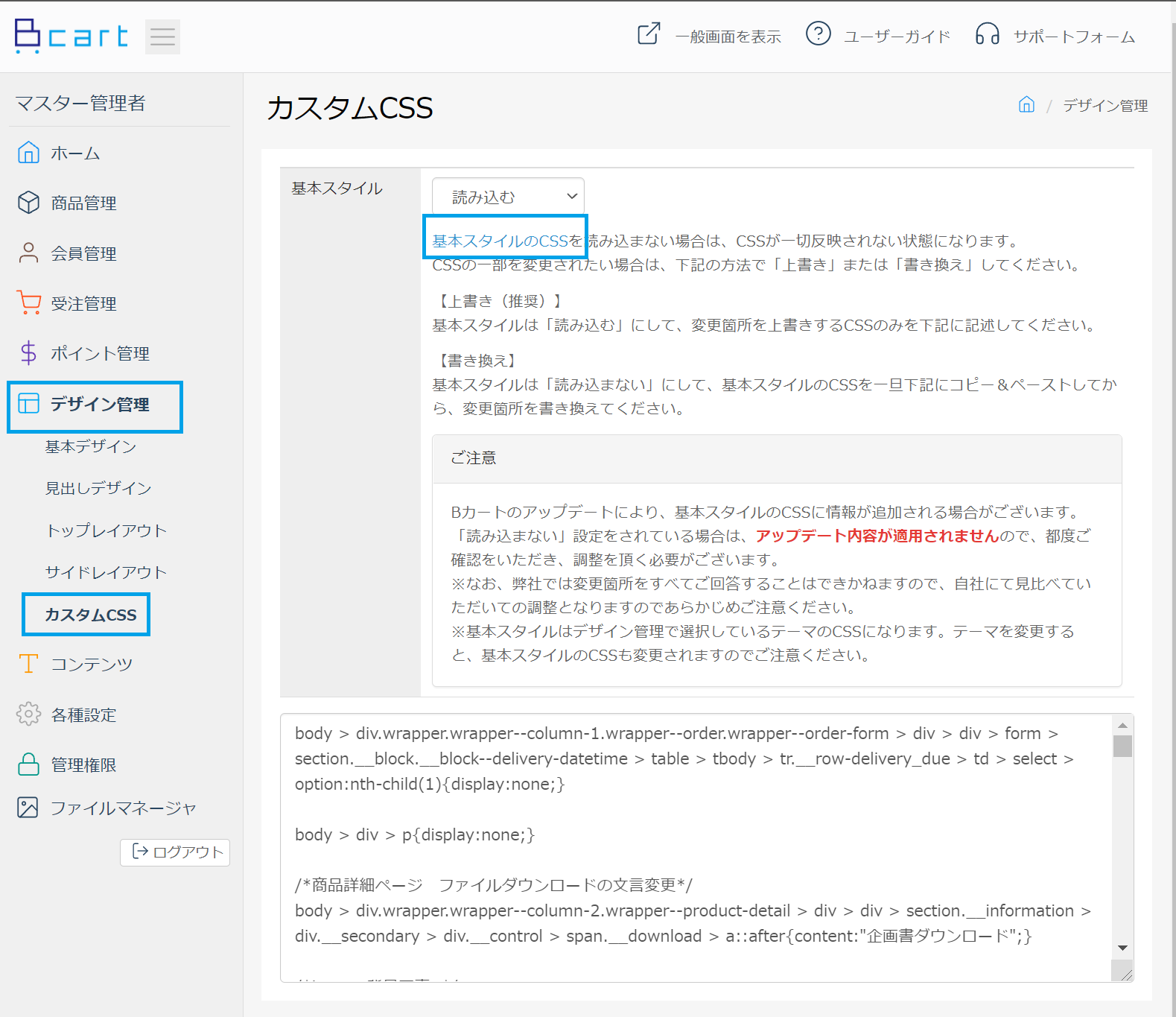Image resolution: width=1176 pixels, height=1017 pixels.
Task: Click the 【書き換え】 heading
Action: (477, 361)
